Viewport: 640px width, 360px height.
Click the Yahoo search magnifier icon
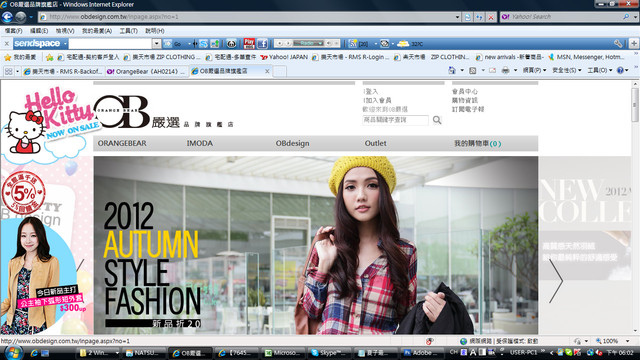pyautogui.click(x=626, y=17)
